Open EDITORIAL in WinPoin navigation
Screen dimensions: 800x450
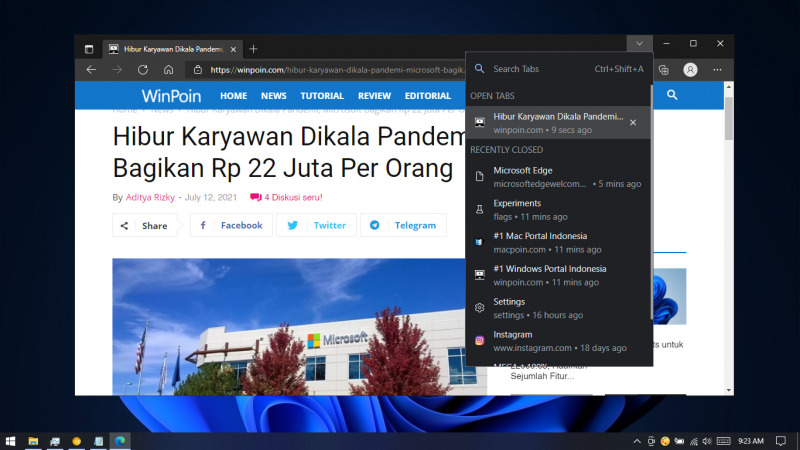tap(428, 95)
